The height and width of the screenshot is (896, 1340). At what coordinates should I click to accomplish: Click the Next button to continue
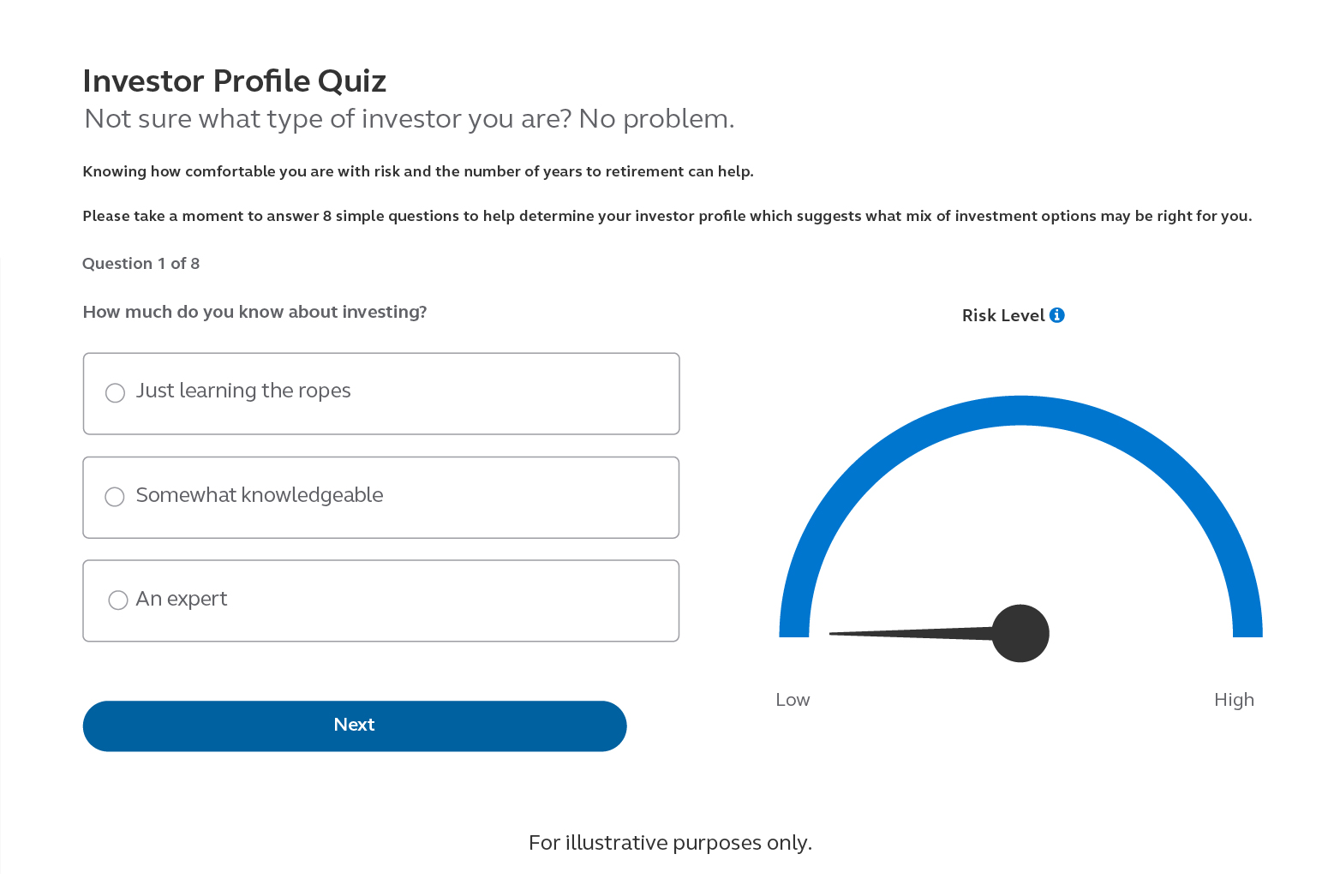point(354,725)
